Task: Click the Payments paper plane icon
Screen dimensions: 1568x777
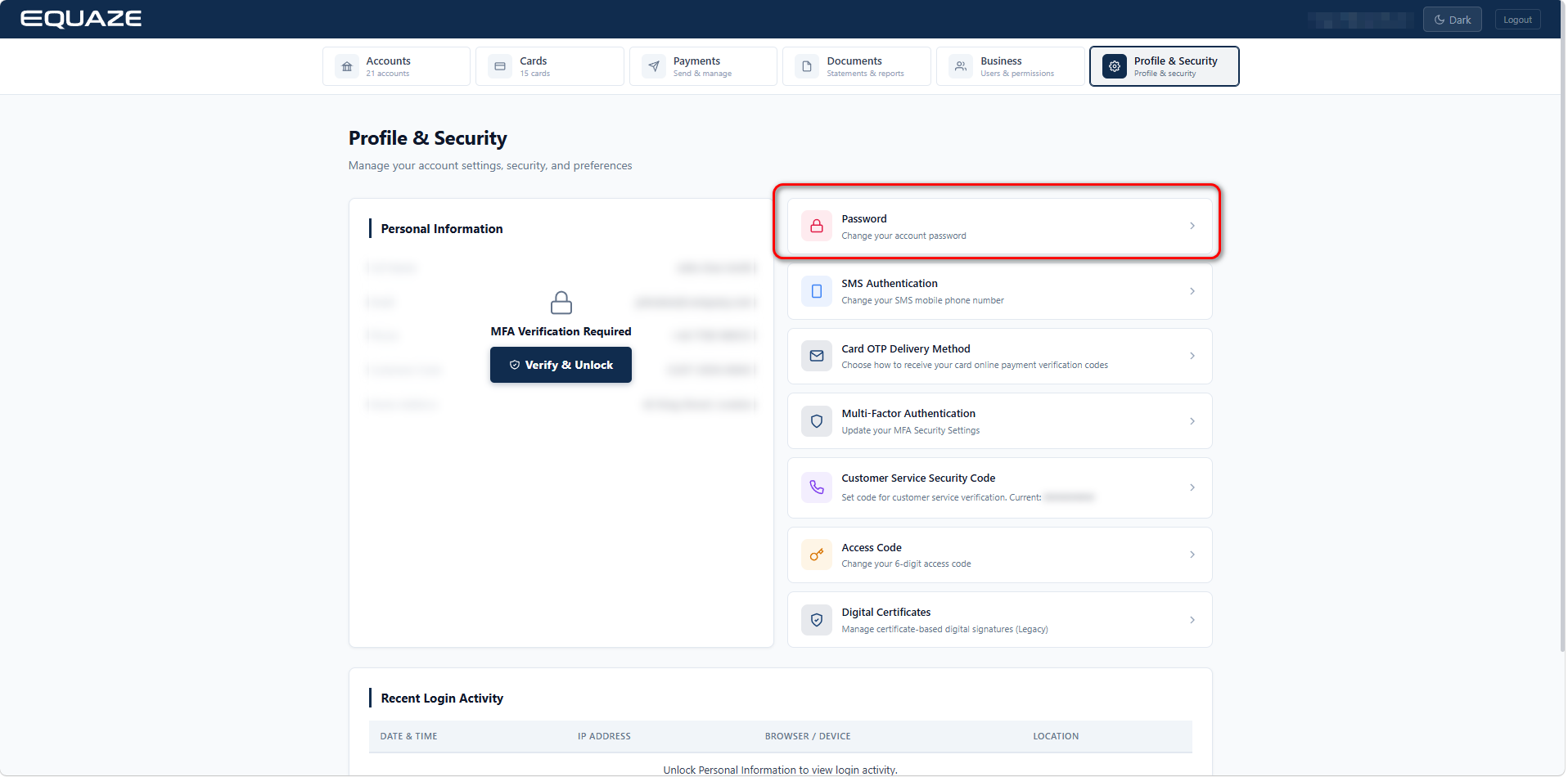Action: point(654,66)
